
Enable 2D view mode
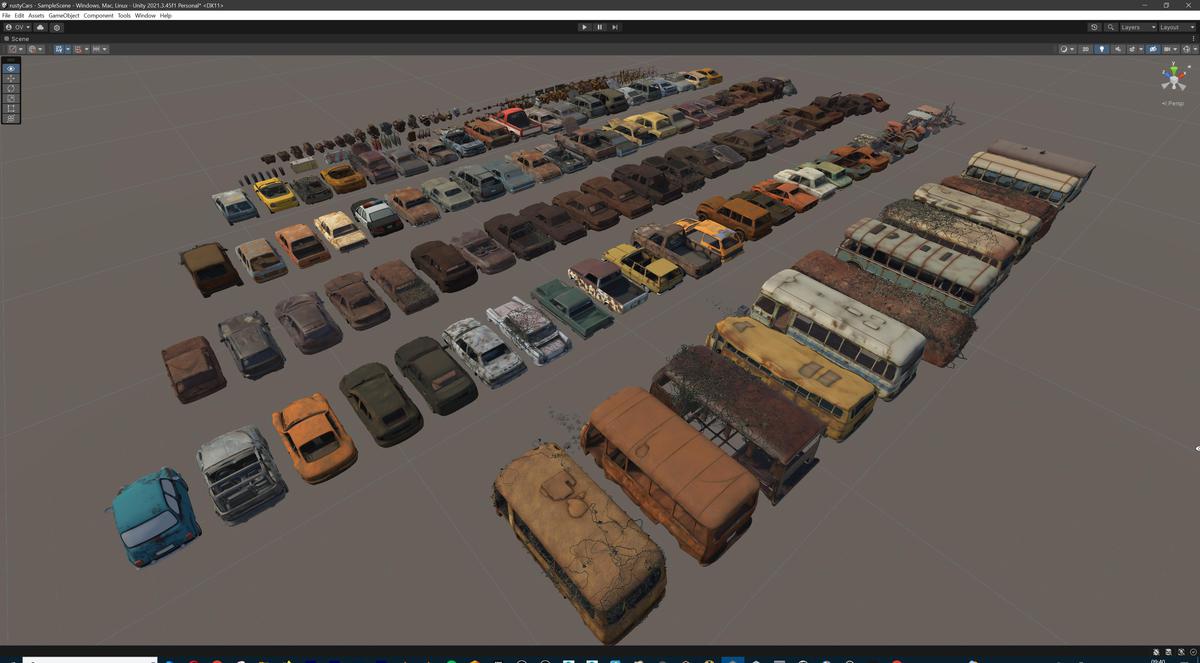point(1086,48)
